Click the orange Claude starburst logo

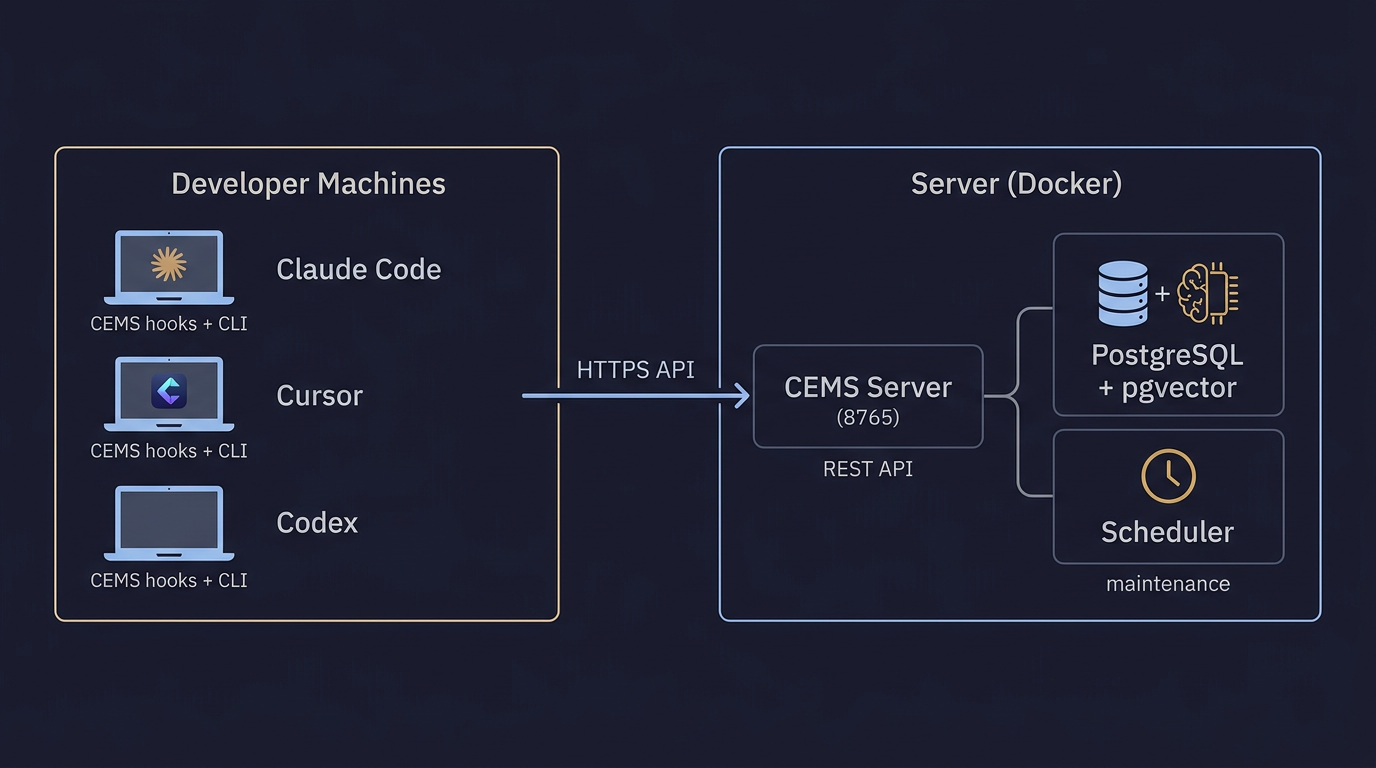coord(169,264)
